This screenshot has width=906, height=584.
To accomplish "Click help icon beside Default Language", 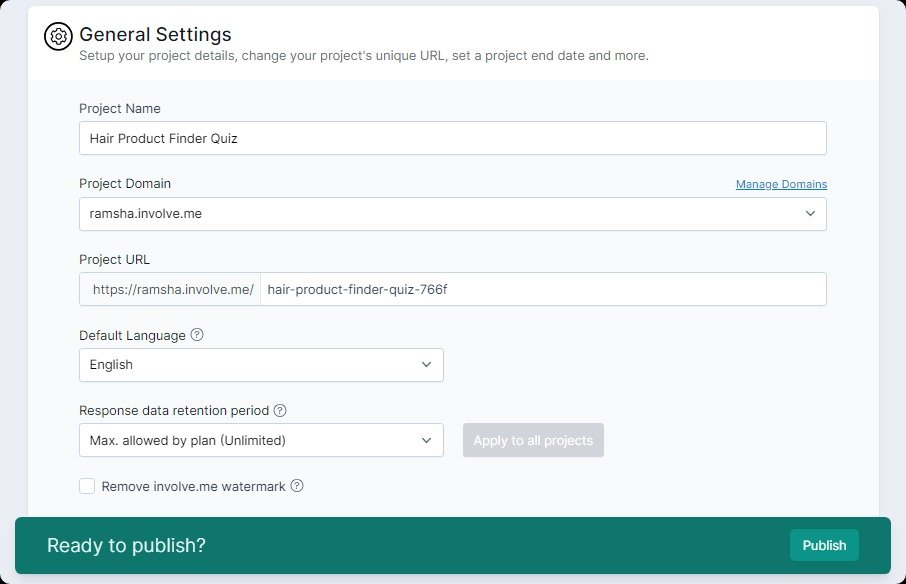I will click(x=197, y=335).
